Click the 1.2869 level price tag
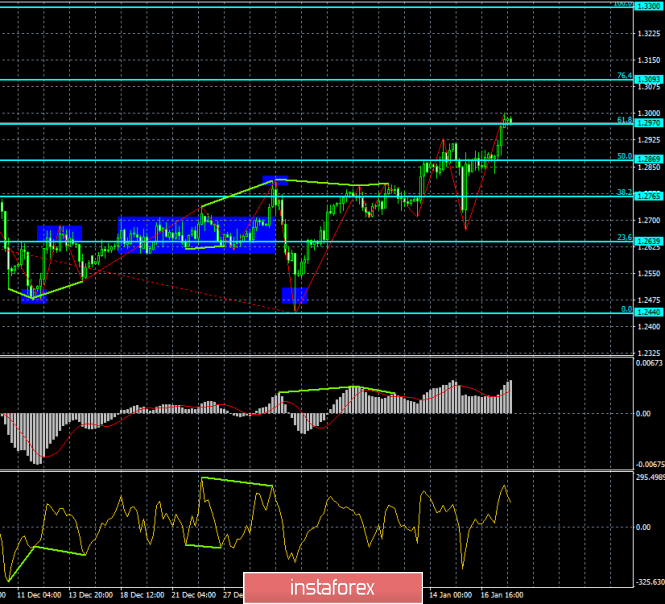Screen dimensions: 665x604 [x=648, y=159]
